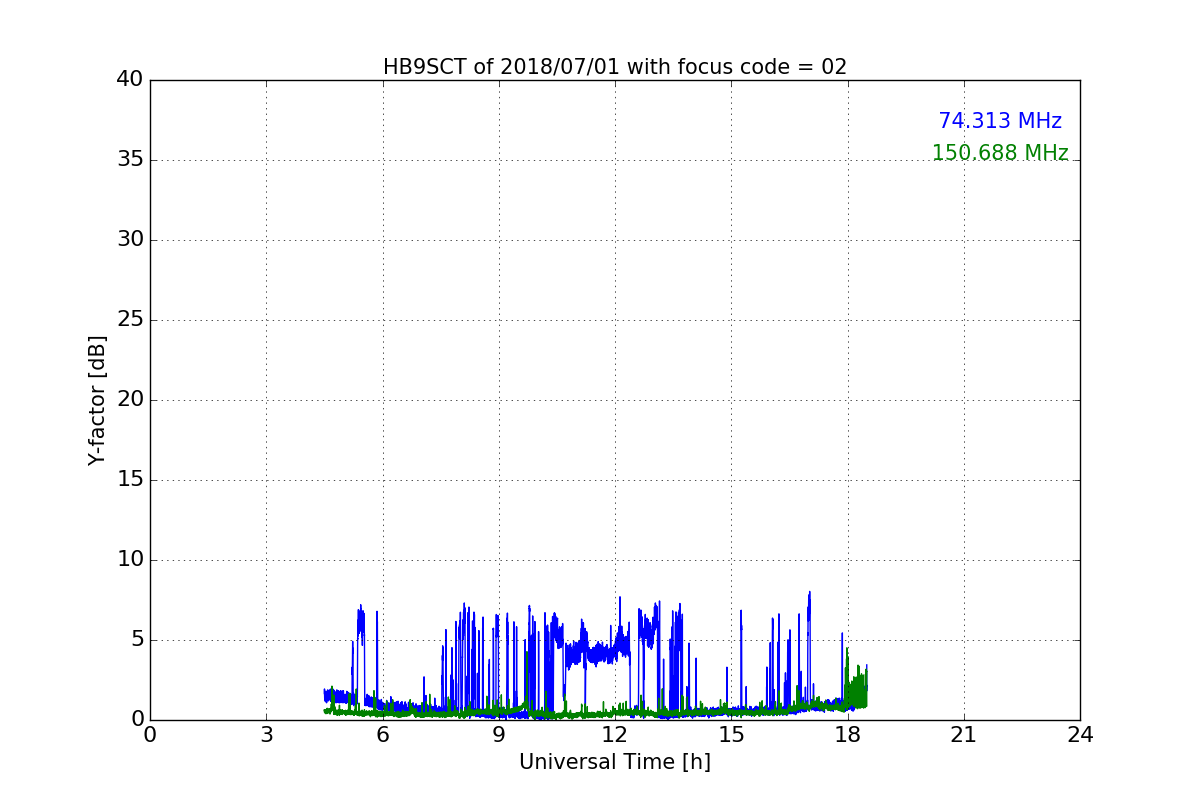Viewport: 1200px width, 800px height.
Task: Select the blue '74.313 MHz' legend label
Action: pyautogui.click(x=1000, y=121)
